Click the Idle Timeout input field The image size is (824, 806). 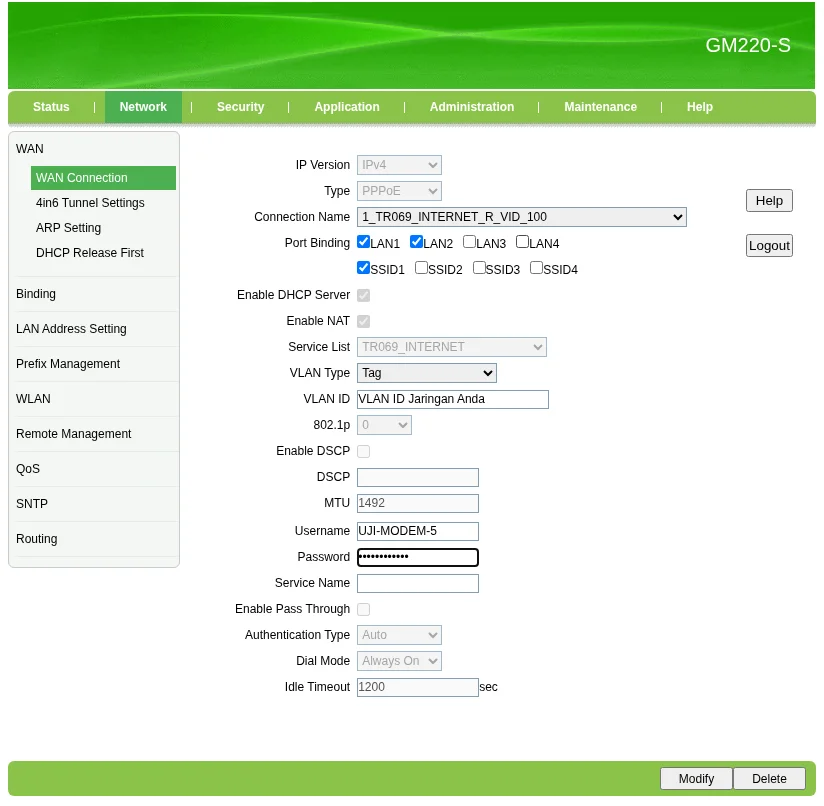417,687
